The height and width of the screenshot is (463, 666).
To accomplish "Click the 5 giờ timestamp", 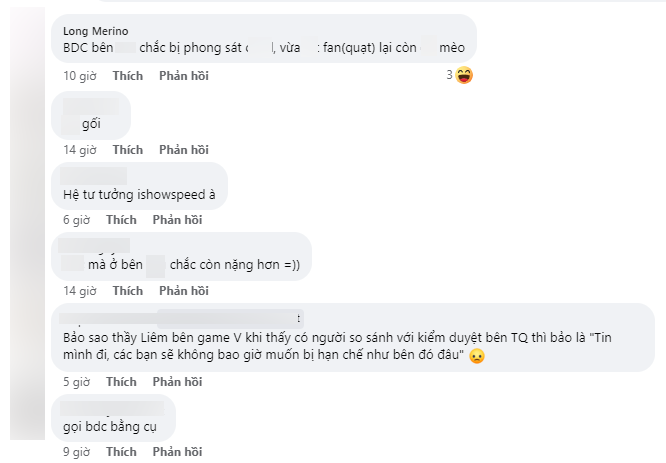I will coord(76,382).
